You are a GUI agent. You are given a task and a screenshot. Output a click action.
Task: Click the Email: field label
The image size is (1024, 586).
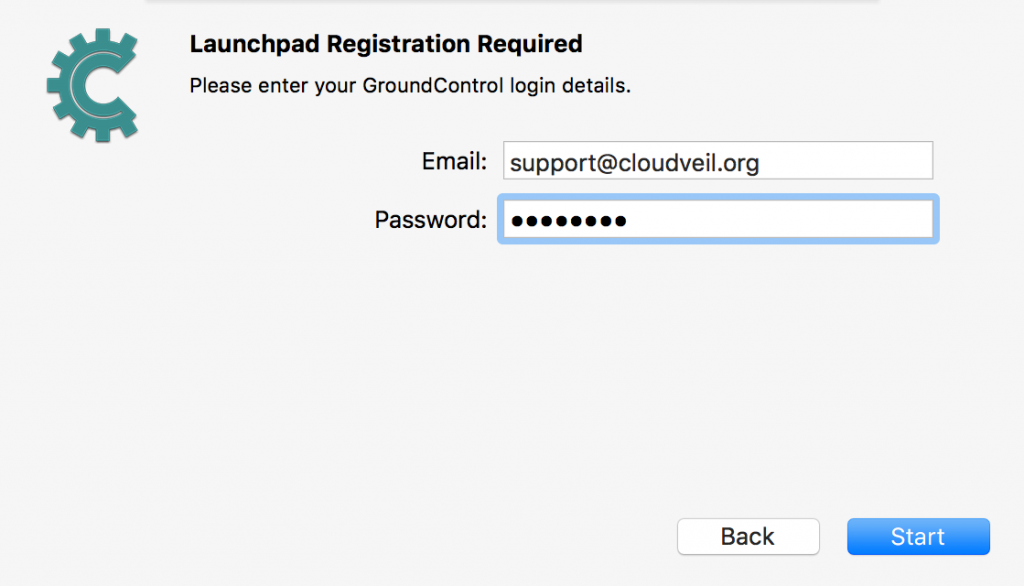(x=454, y=161)
